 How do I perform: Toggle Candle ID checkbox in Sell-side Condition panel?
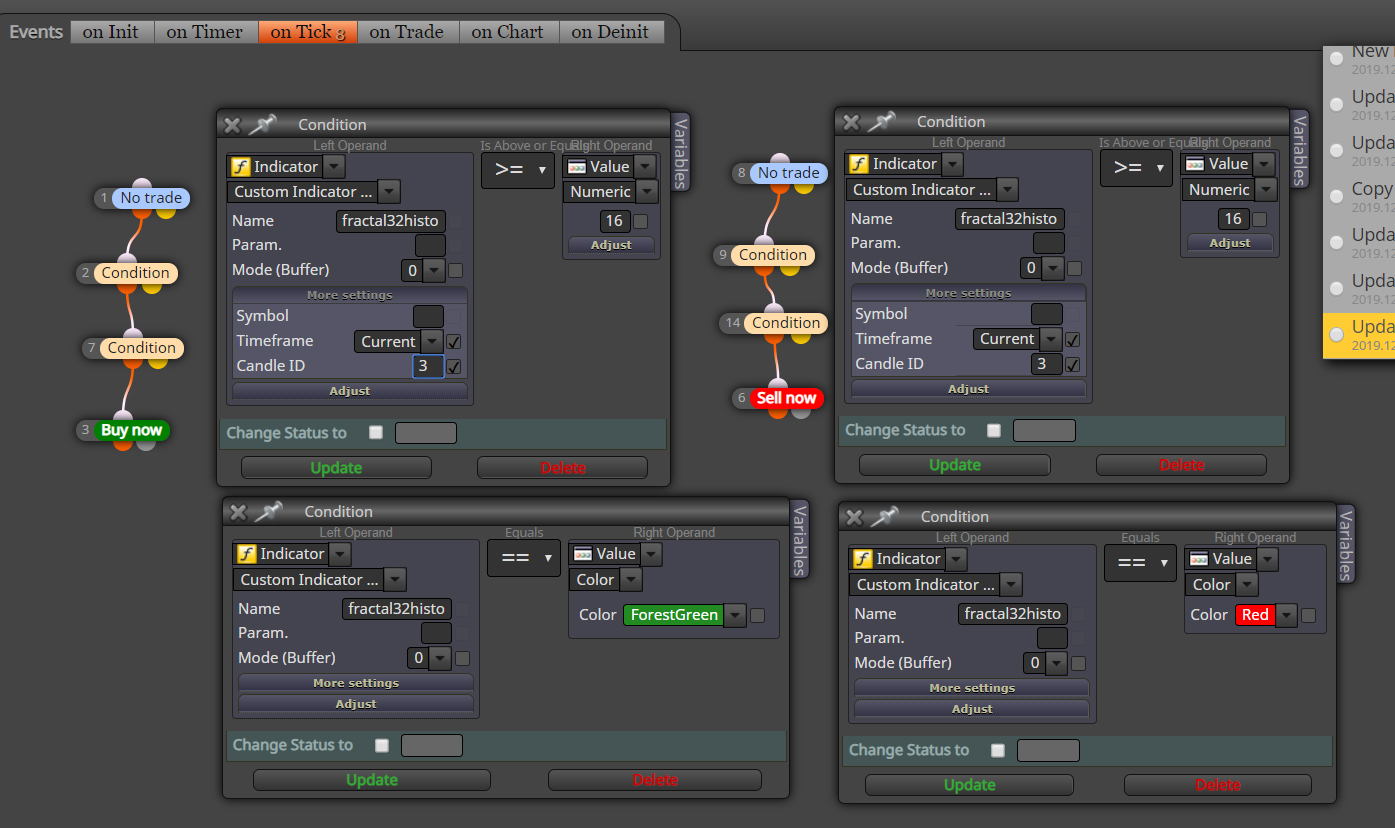coord(1073,365)
